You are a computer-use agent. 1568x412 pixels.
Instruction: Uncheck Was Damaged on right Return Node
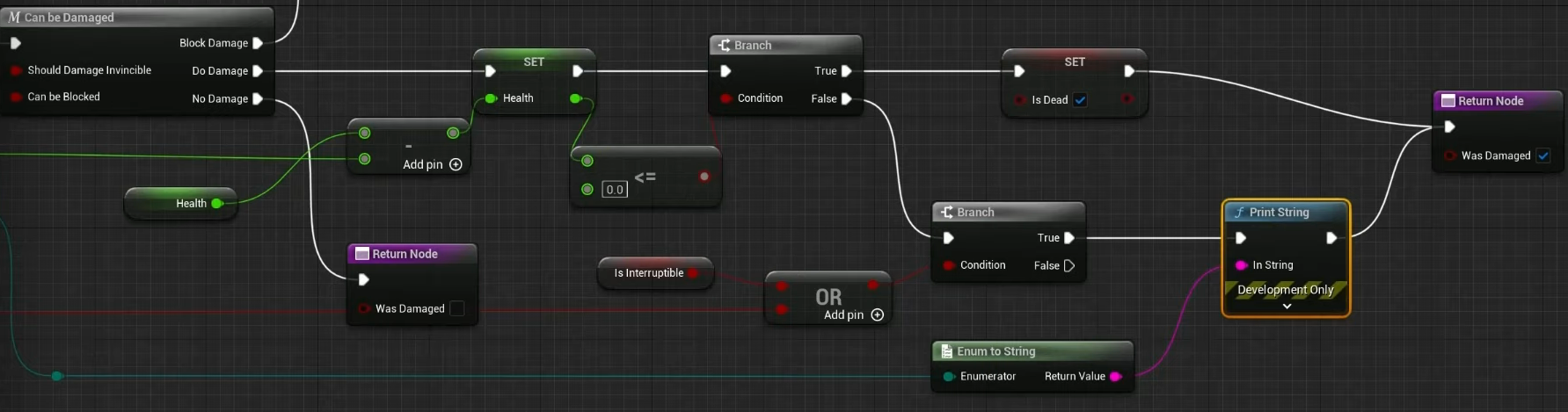(x=1542, y=155)
